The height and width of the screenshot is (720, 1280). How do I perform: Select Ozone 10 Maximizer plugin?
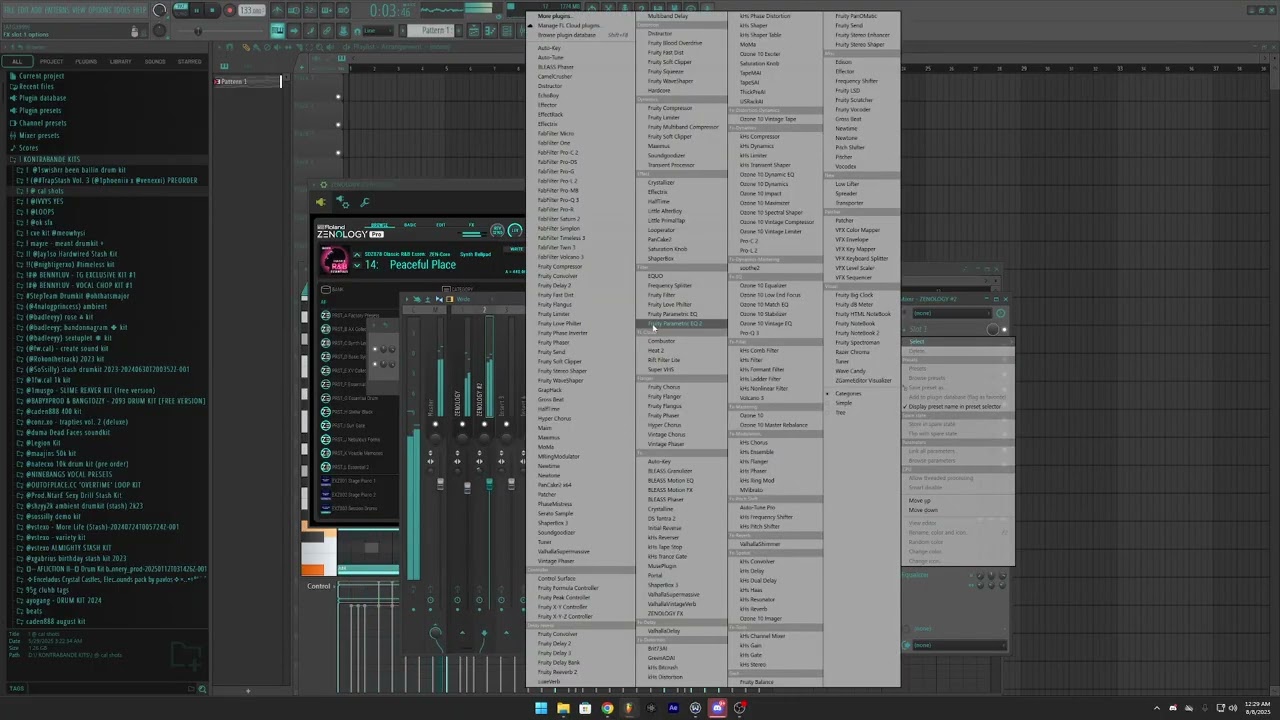[765, 203]
